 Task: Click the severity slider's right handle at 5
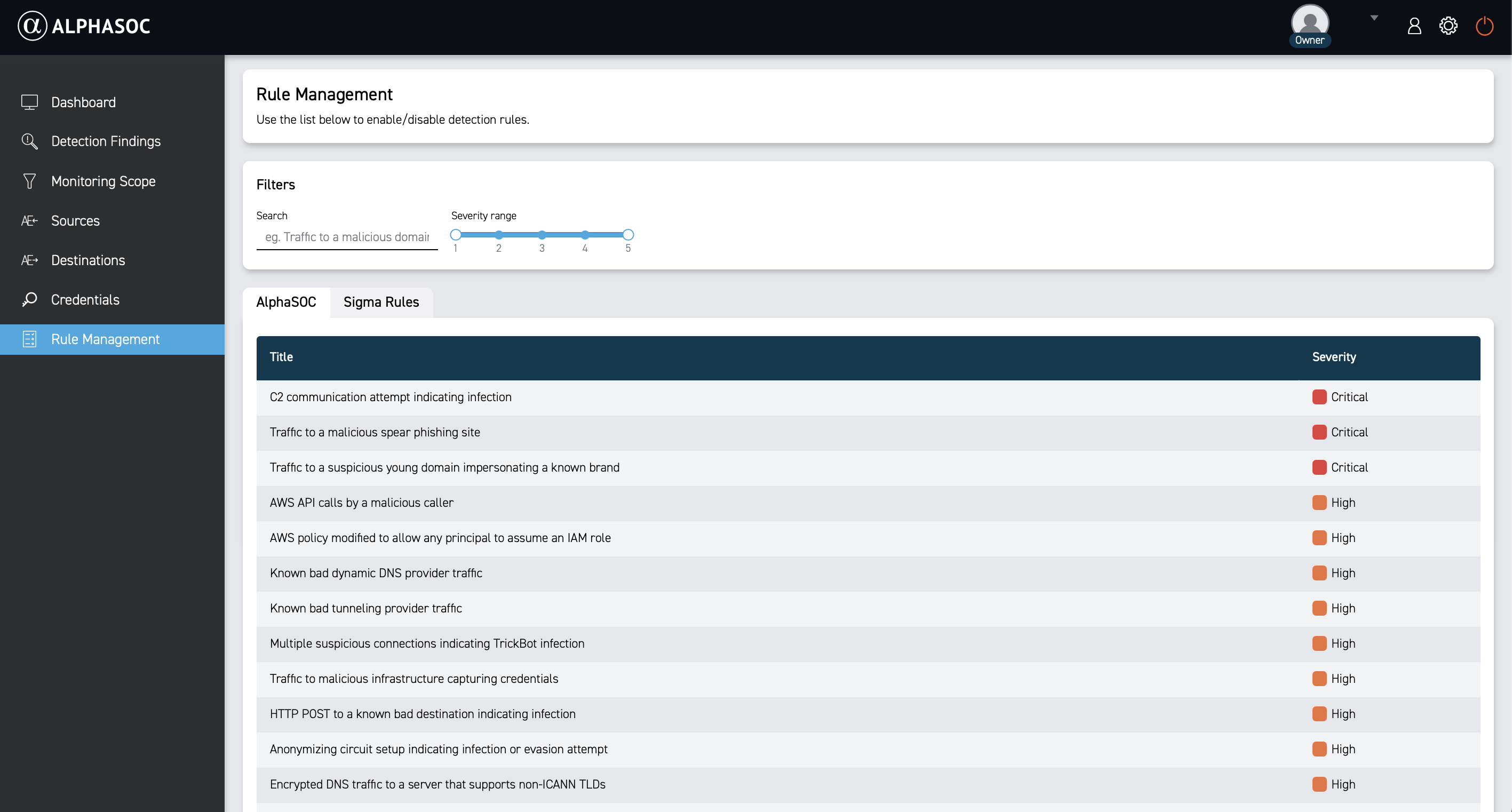pos(628,235)
